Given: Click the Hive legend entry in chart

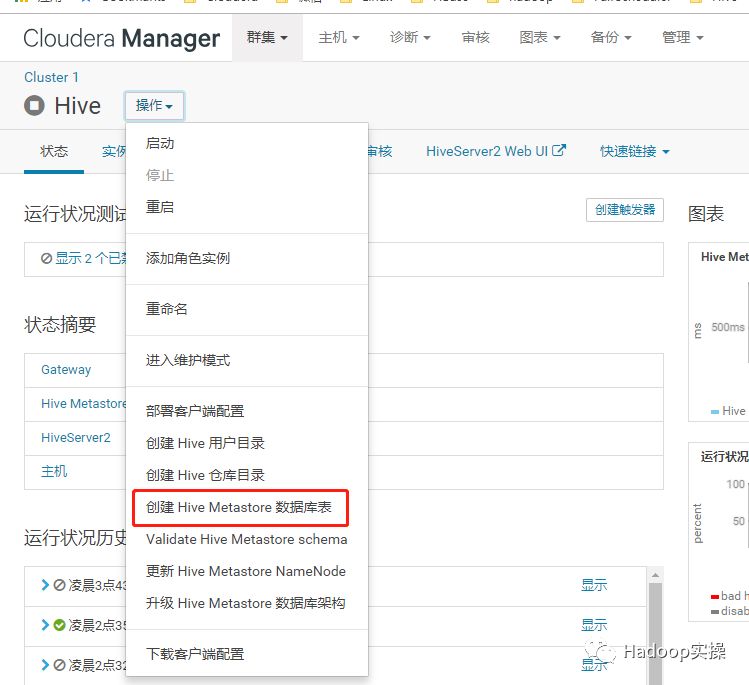Looking at the screenshot, I should [728, 411].
